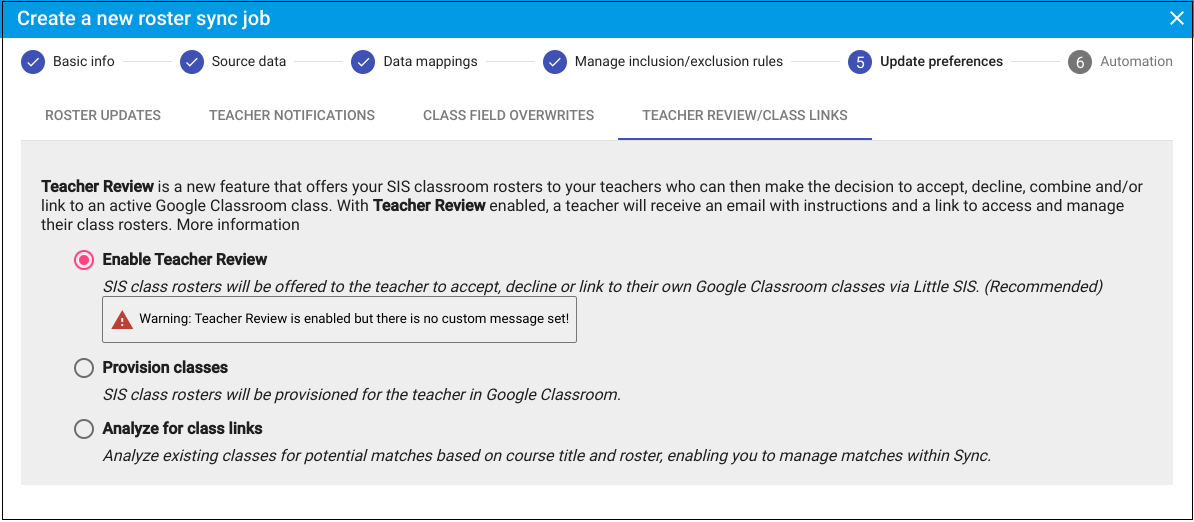Click the step 6 Automation circle icon
Viewport: 1194px width, 522px height.
[1080, 62]
